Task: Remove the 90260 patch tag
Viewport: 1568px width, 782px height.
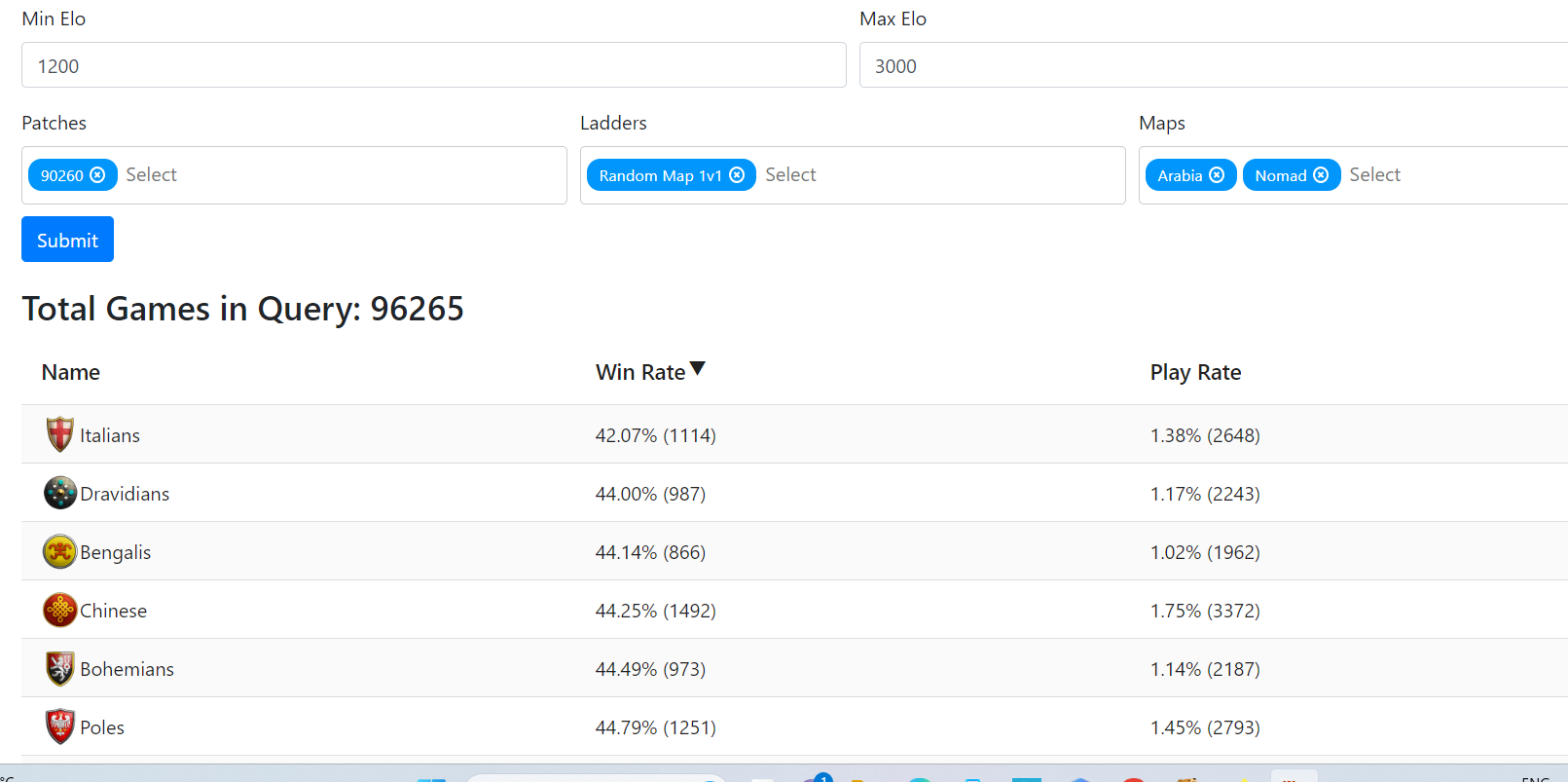Action: coord(97,175)
